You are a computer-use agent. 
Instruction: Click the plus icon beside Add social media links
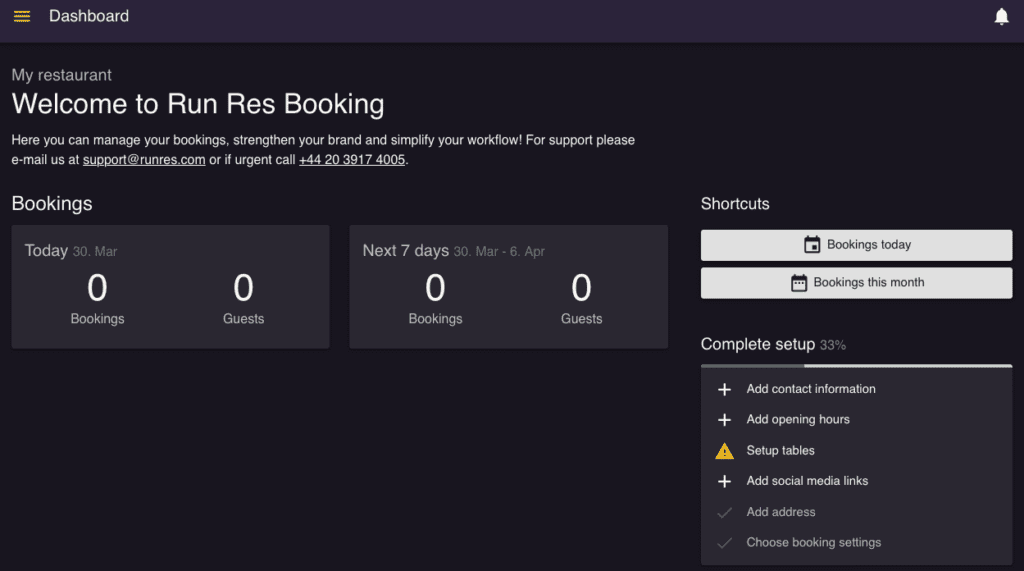point(724,481)
